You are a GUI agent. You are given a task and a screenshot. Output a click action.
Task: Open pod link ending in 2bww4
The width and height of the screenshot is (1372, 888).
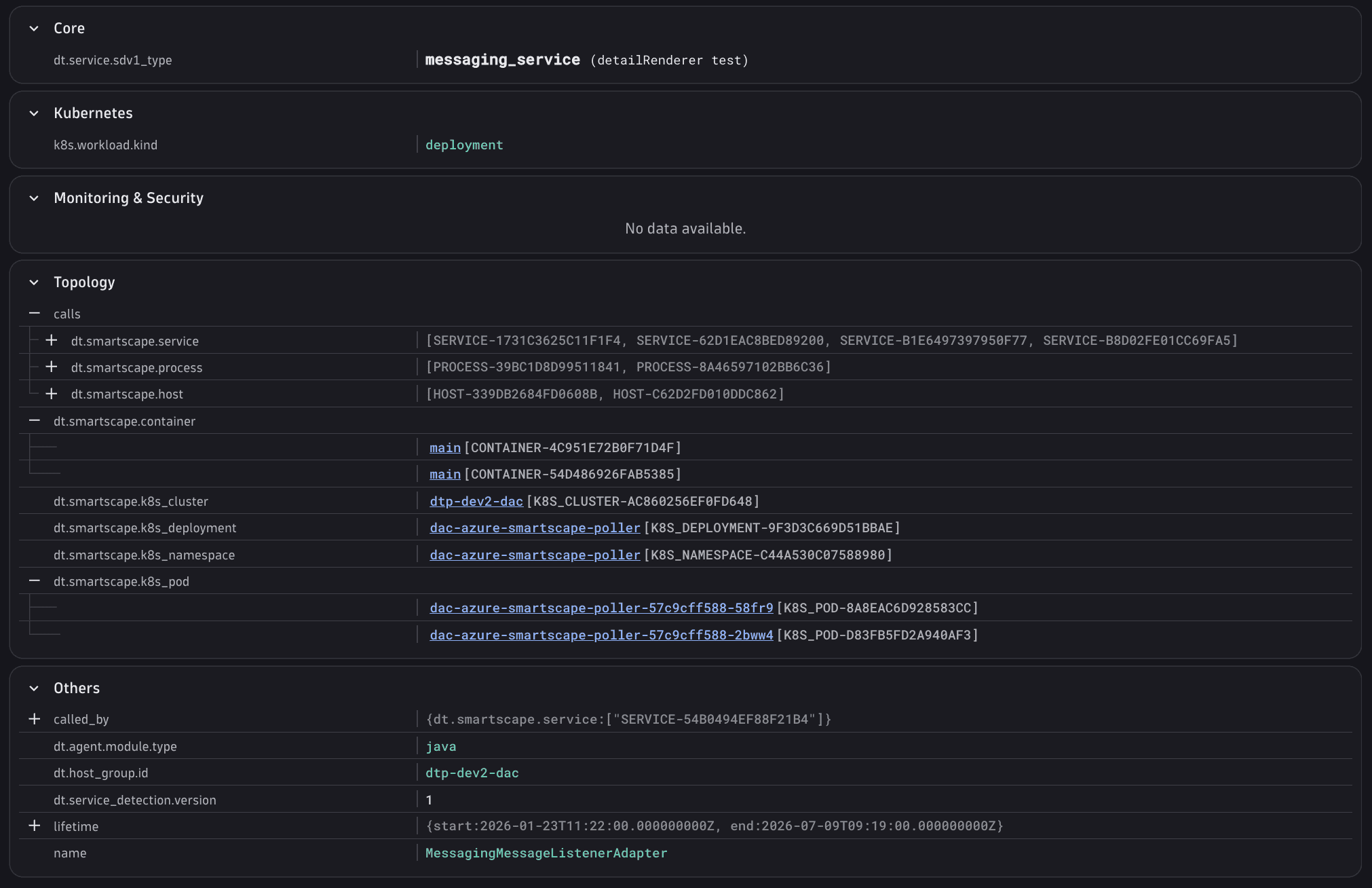[601, 635]
